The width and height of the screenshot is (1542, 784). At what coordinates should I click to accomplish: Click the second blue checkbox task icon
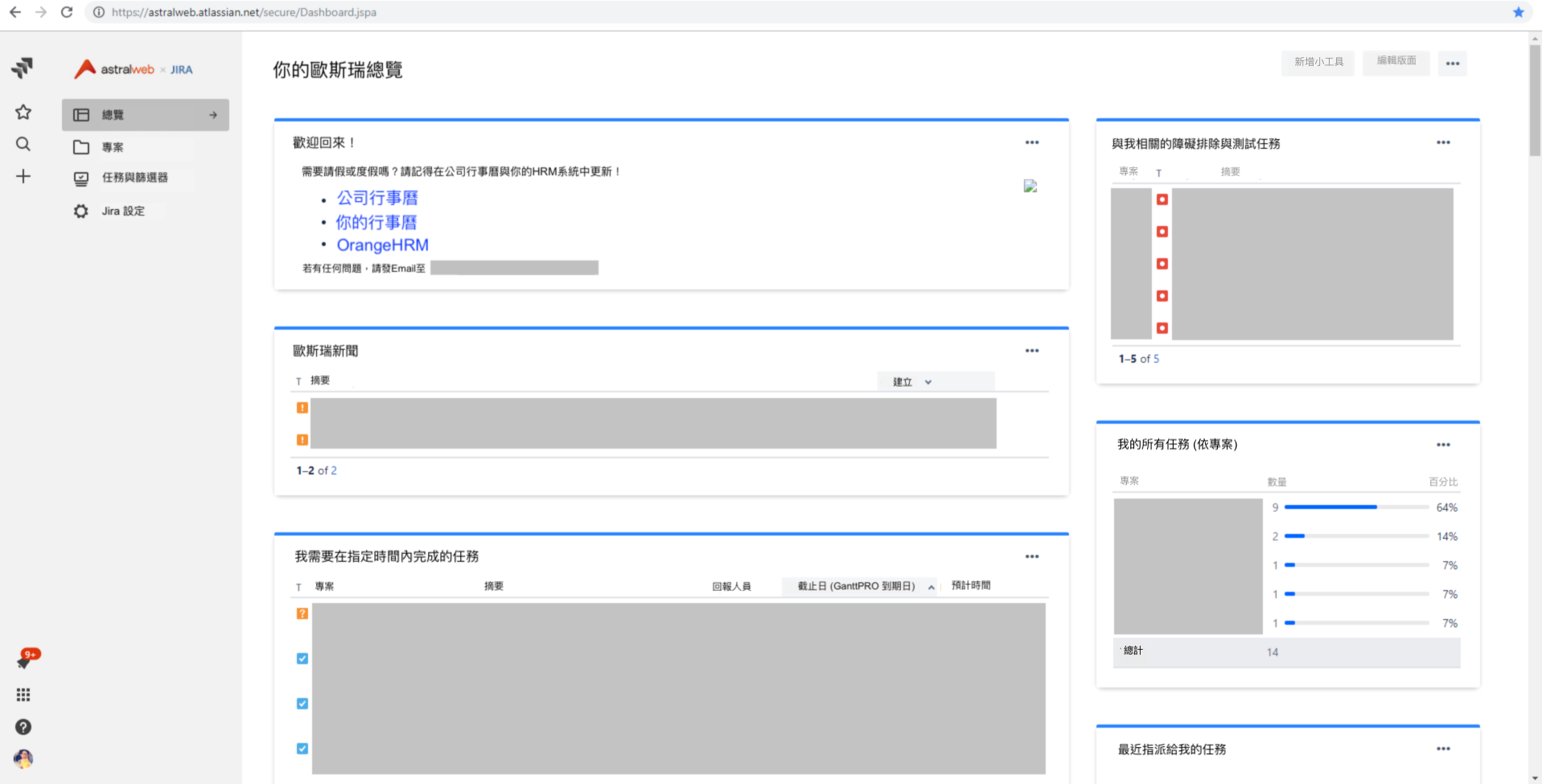302,704
